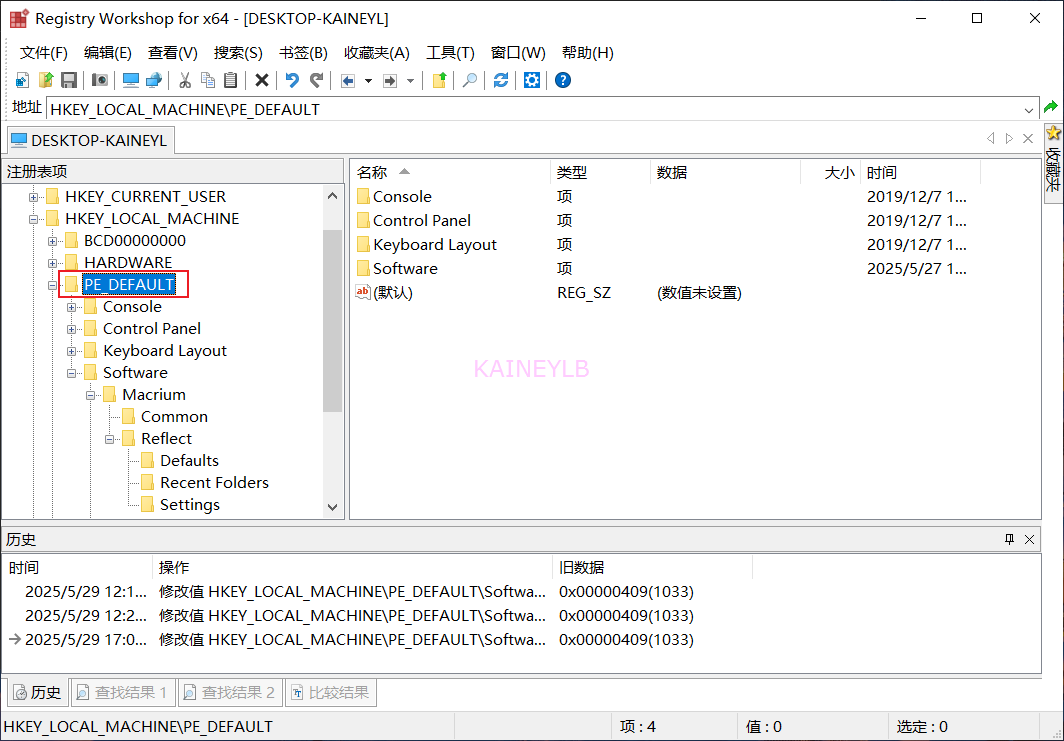Open the forward button history dropdown arrow

(x=411, y=81)
